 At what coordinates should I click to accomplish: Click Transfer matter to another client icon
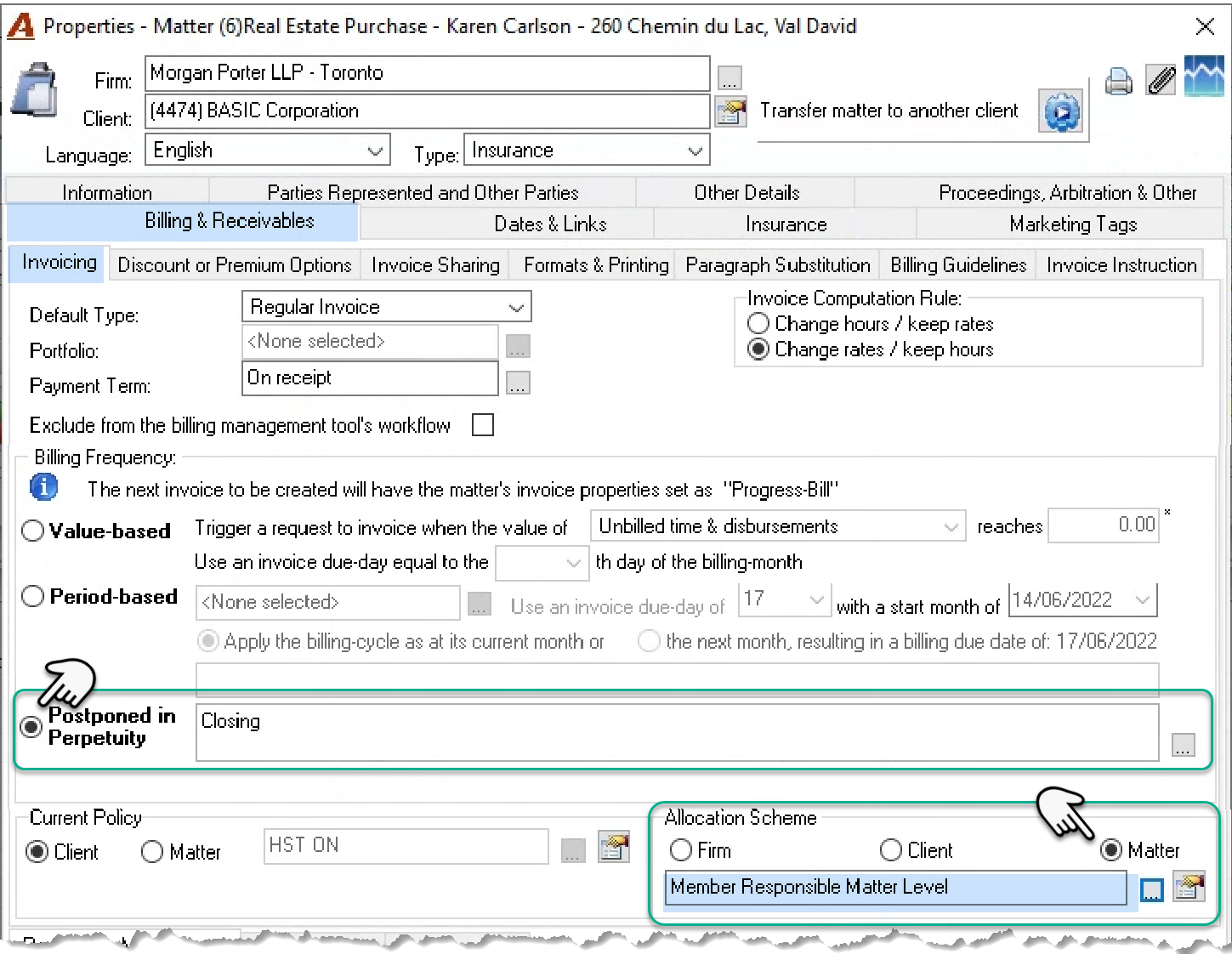pos(1061,111)
